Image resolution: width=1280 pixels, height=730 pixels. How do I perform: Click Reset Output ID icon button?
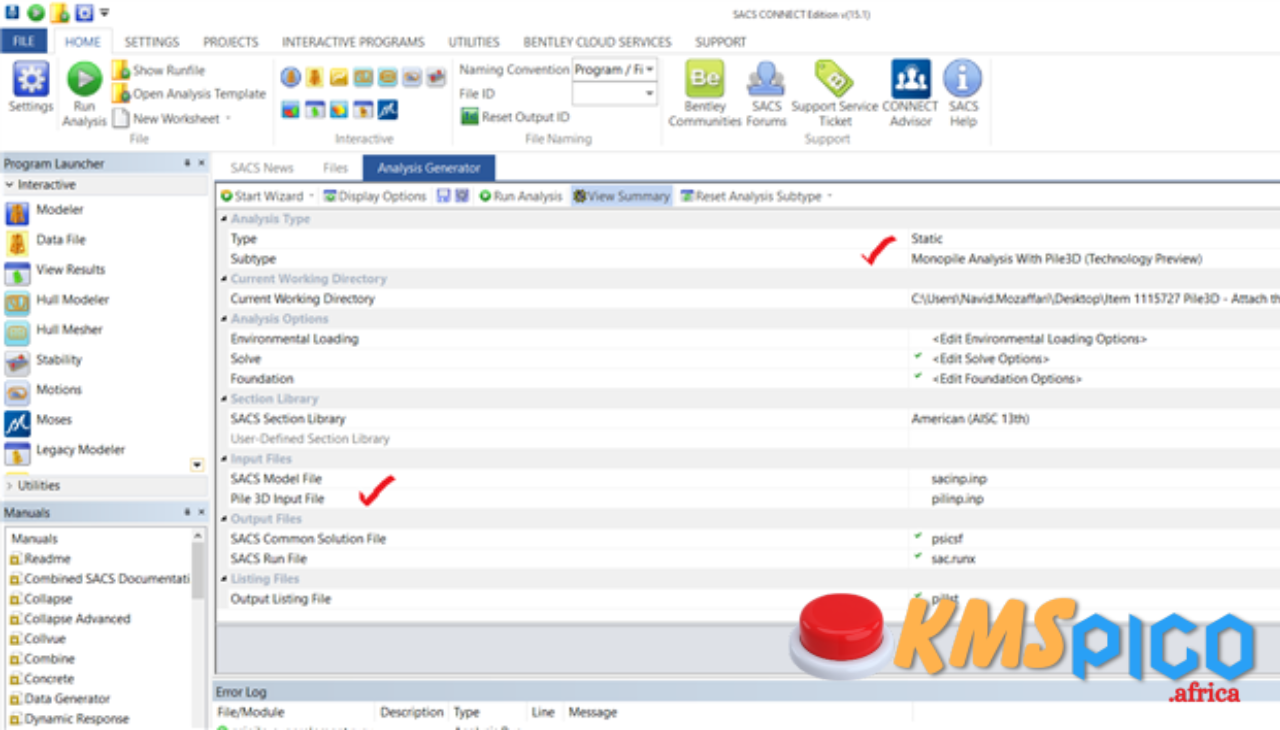[515, 117]
